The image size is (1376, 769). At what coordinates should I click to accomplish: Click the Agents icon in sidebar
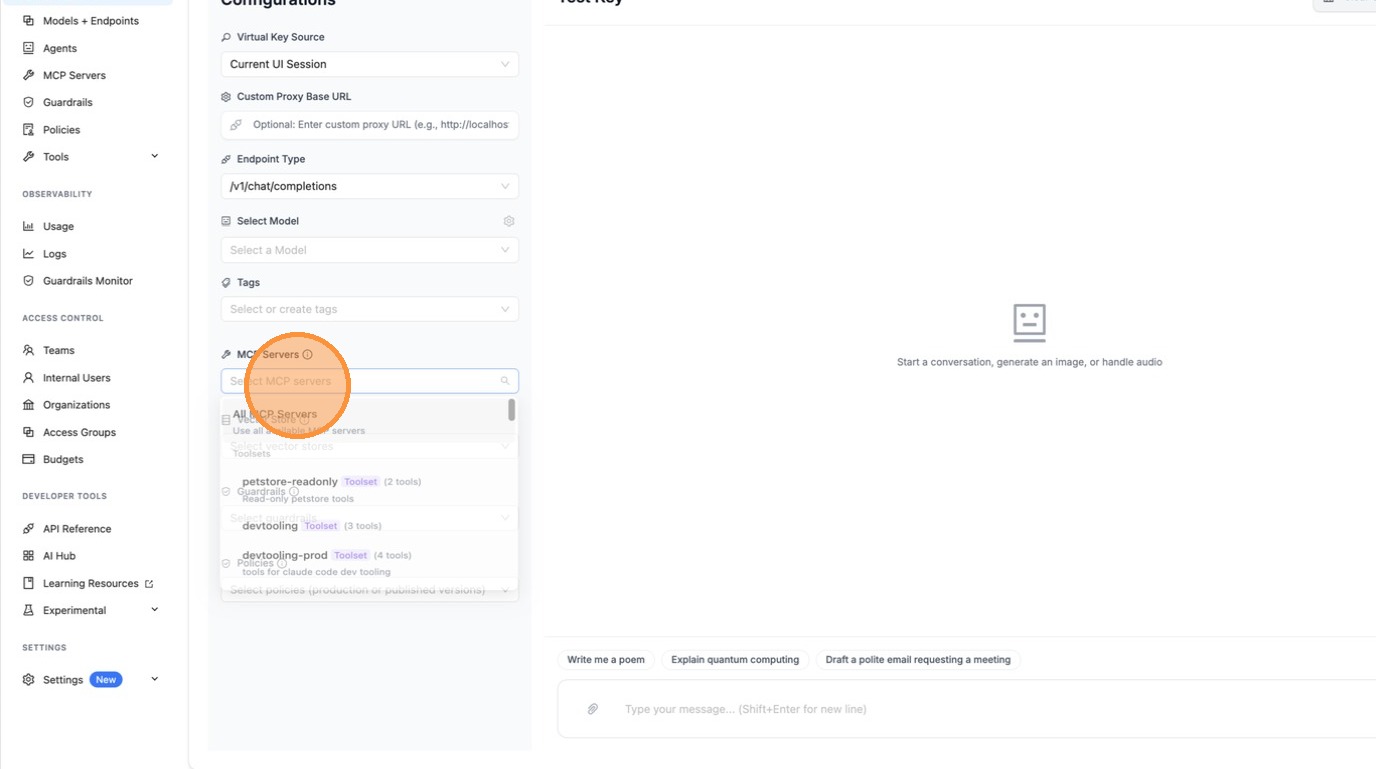29,48
